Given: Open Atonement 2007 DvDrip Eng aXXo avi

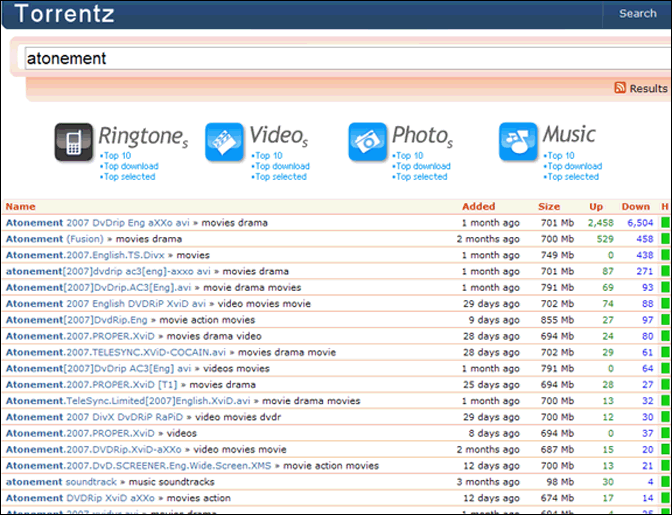Looking at the screenshot, I should click(x=97, y=223).
